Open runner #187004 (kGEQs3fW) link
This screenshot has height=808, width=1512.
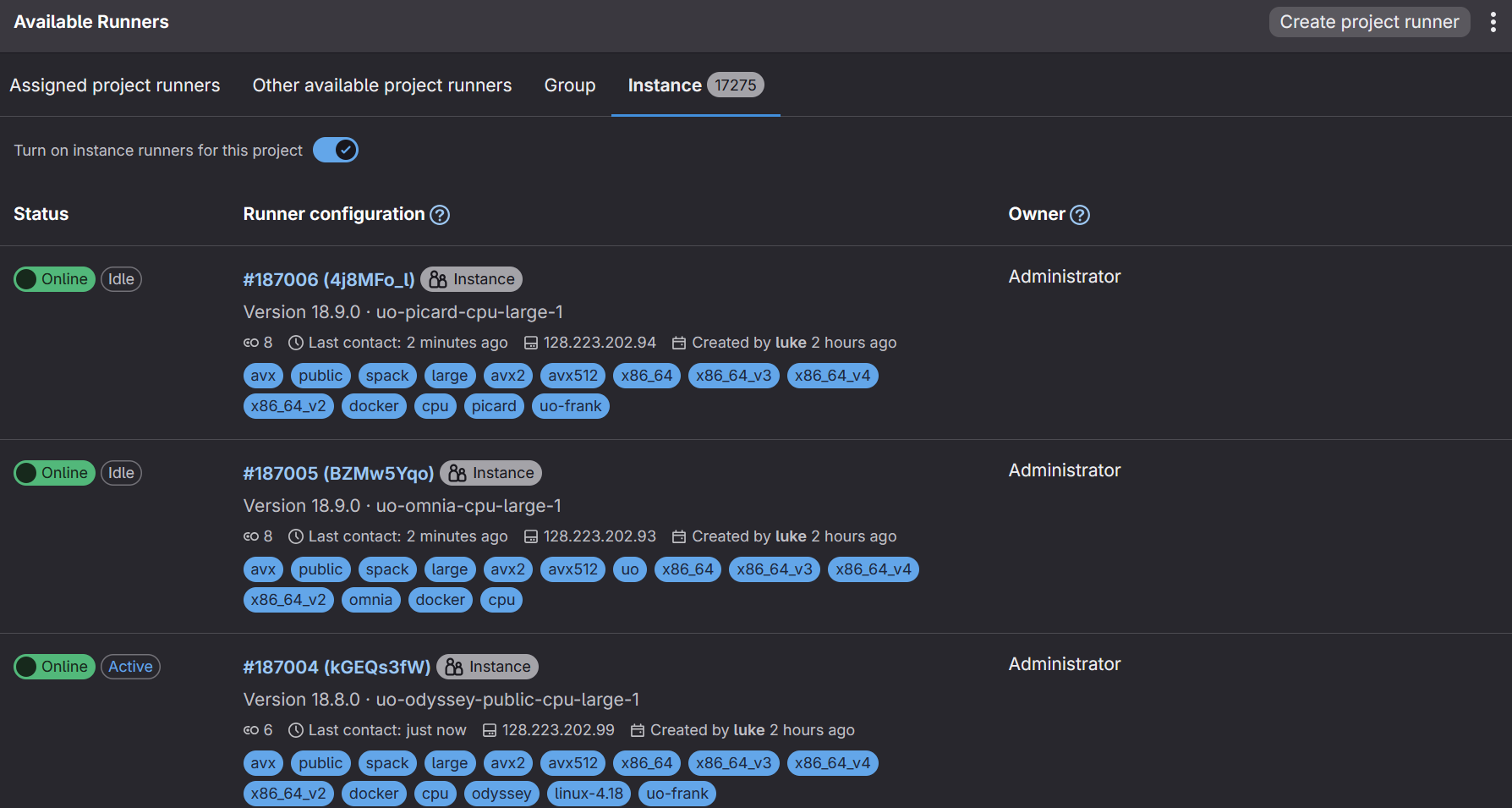point(337,667)
